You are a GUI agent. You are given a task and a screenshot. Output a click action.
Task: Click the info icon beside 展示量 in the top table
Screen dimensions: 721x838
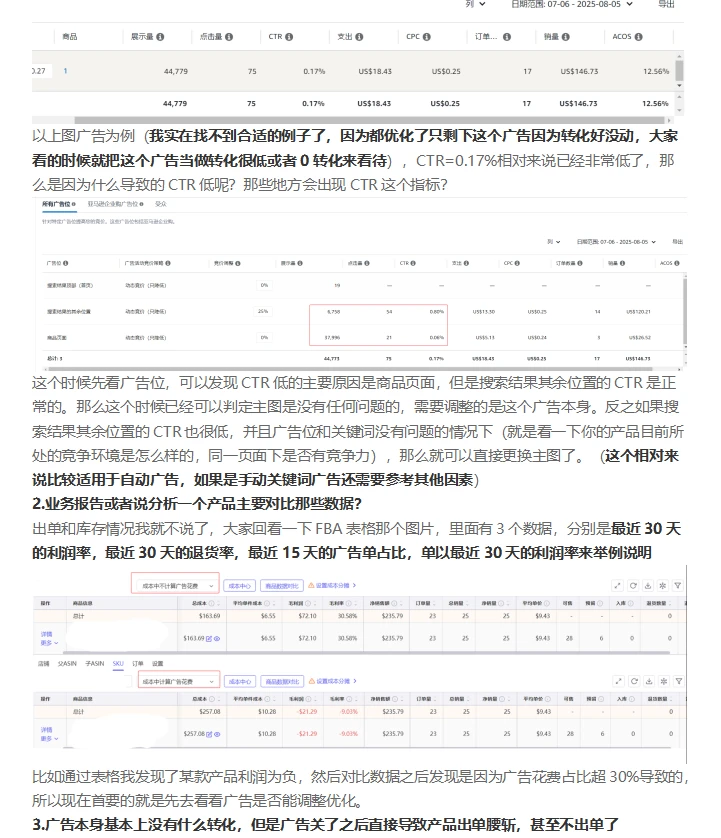point(160,37)
